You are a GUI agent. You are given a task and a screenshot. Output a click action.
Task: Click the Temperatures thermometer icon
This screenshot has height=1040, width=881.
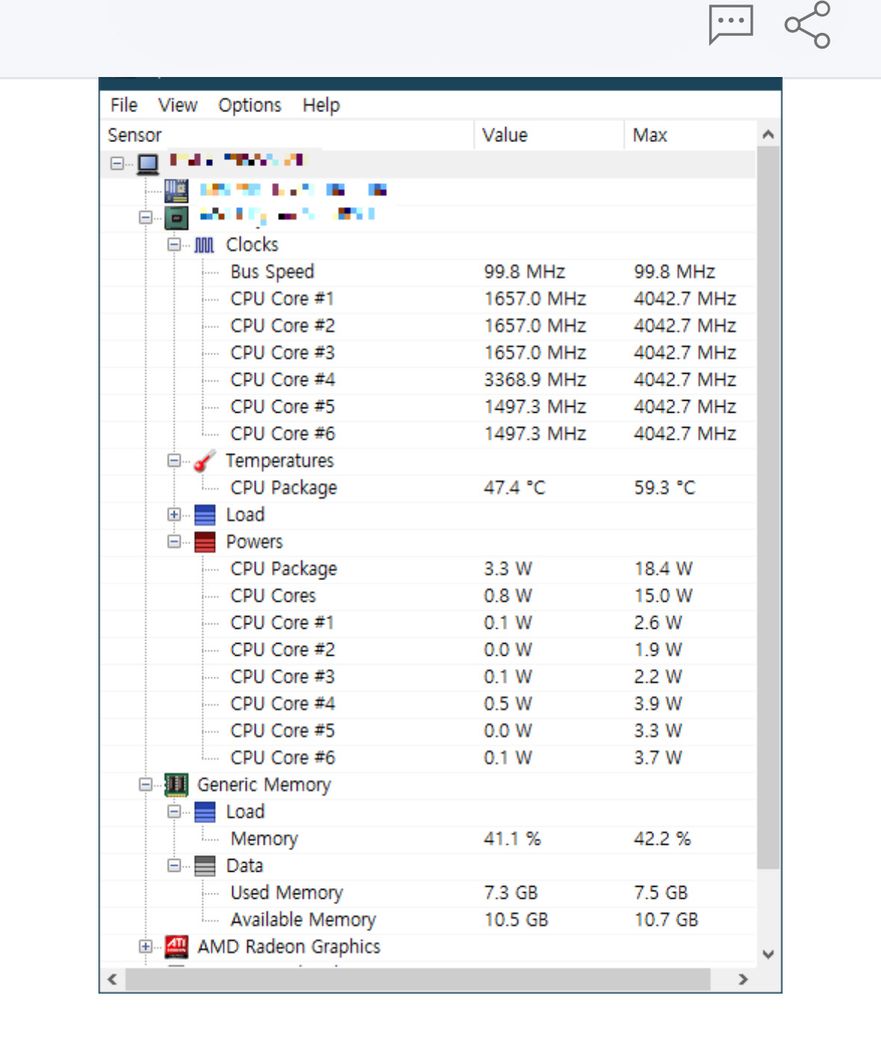click(204, 461)
